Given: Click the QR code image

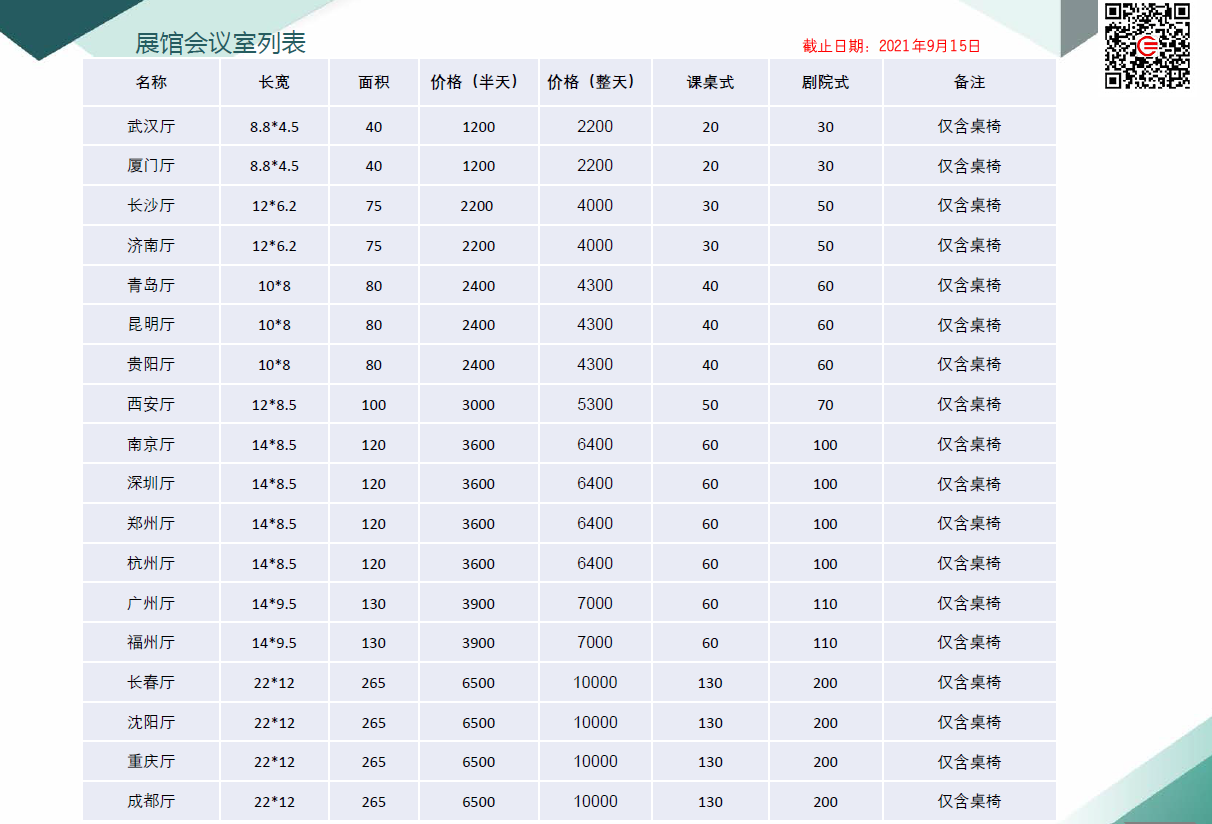Looking at the screenshot, I should click(x=1147, y=46).
